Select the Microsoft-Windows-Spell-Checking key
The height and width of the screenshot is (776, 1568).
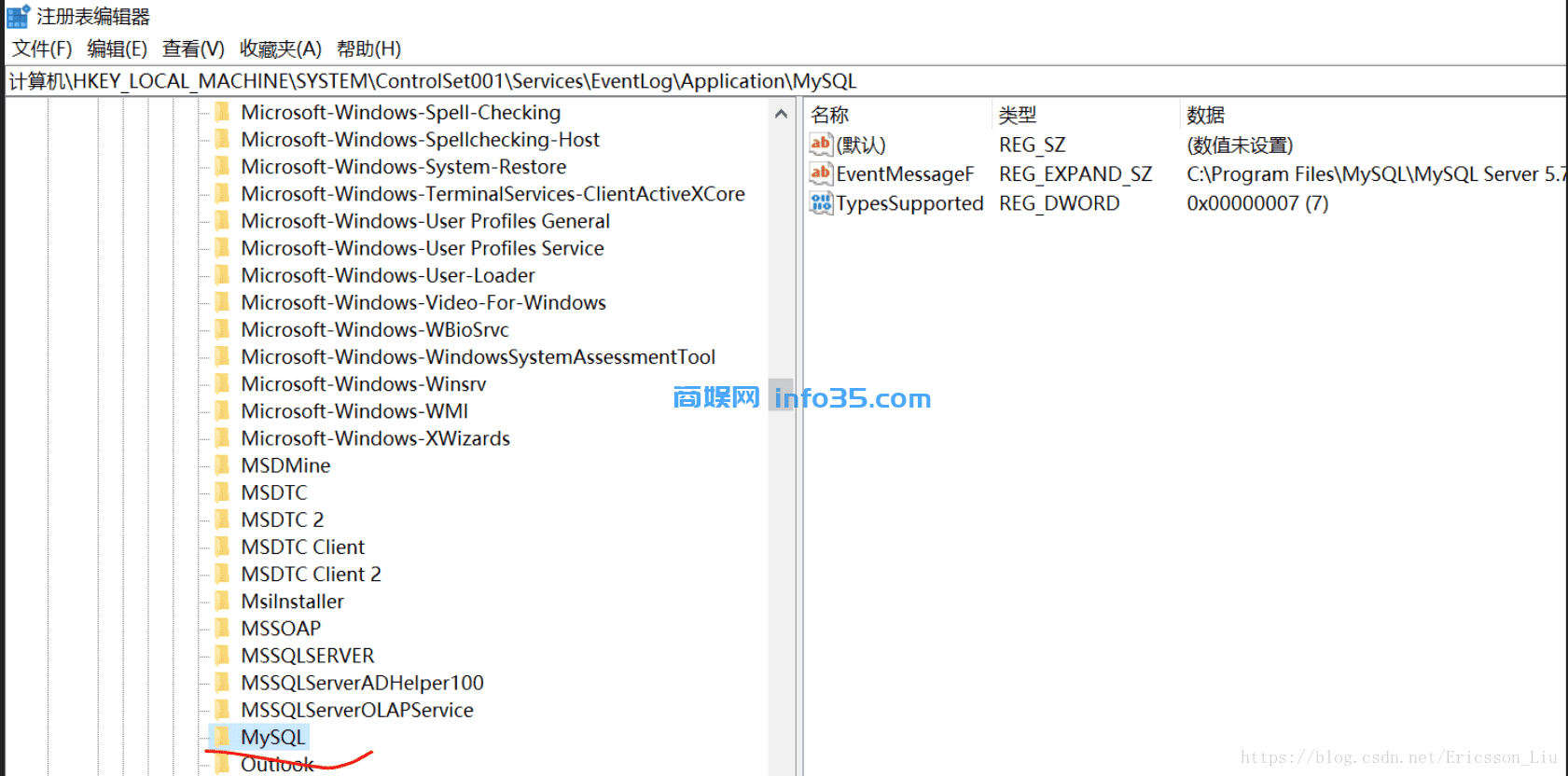click(x=401, y=113)
